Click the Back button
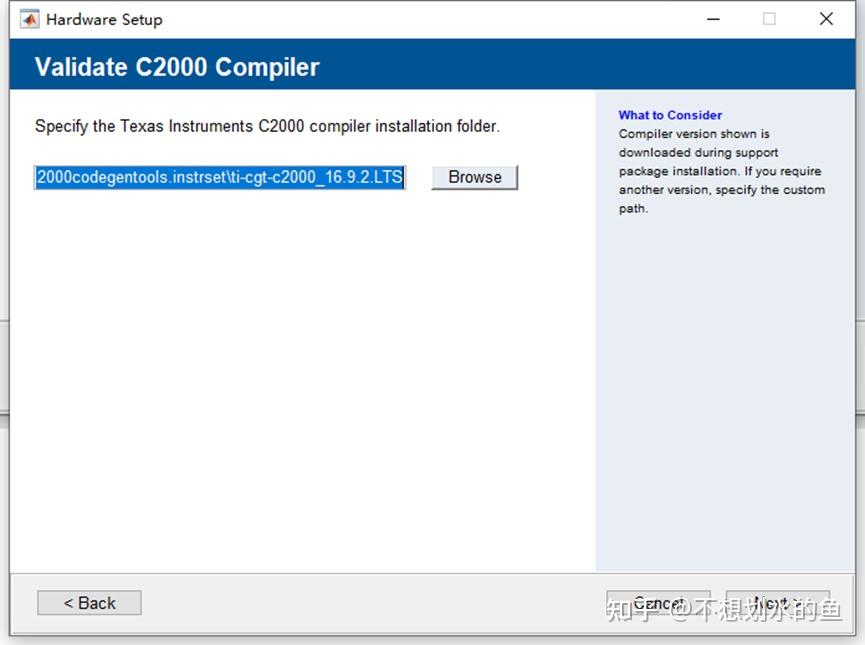Image resolution: width=865 pixels, height=645 pixels. (x=88, y=602)
